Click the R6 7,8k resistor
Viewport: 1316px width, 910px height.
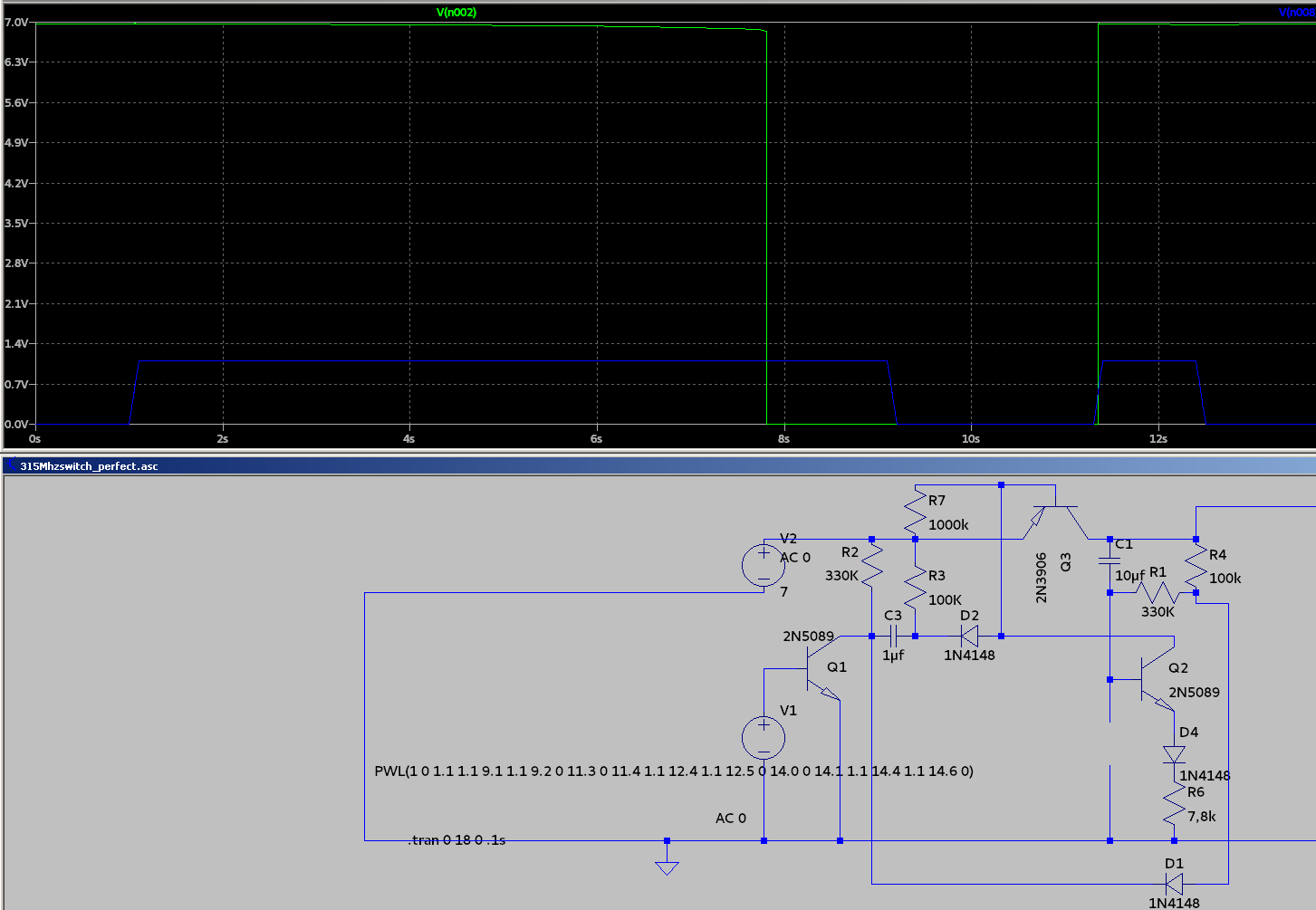[1174, 805]
